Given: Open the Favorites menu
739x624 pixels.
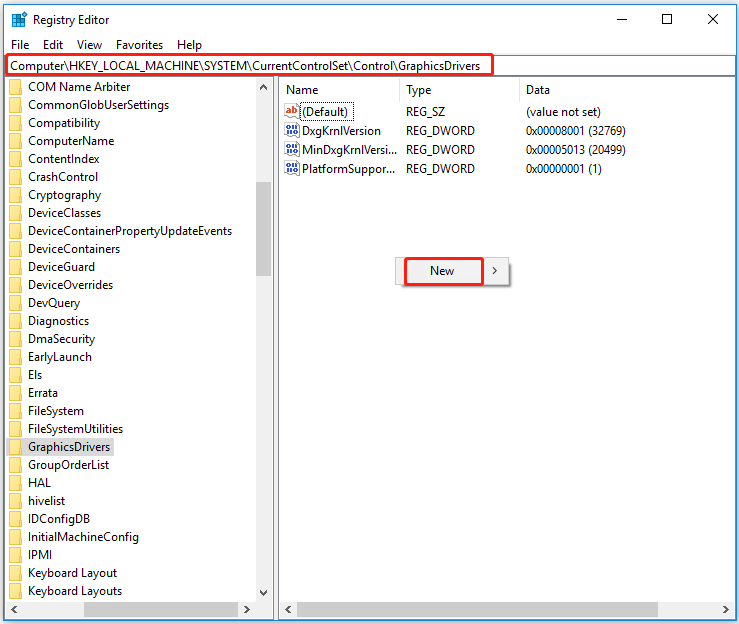Looking at the screenshot, I should [140, 45].
